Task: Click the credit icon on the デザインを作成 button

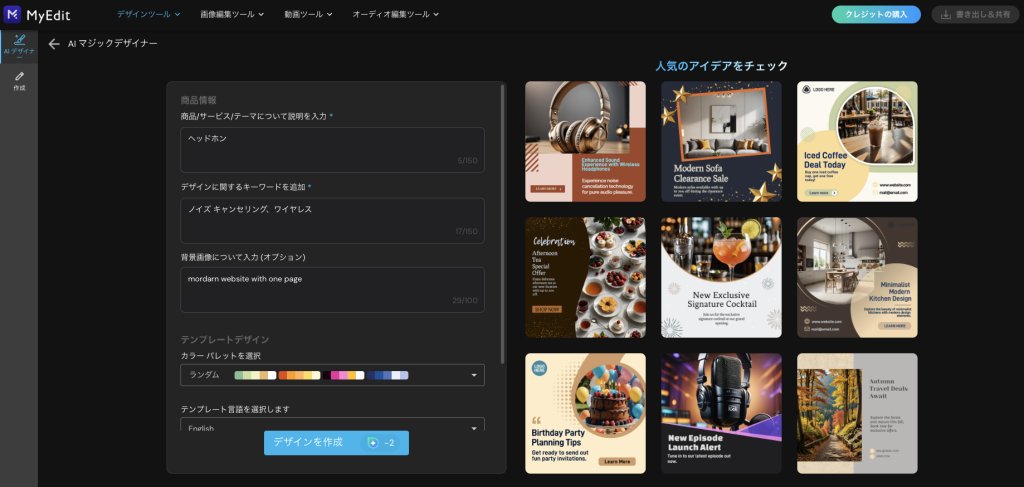Action: click(373, 443)
